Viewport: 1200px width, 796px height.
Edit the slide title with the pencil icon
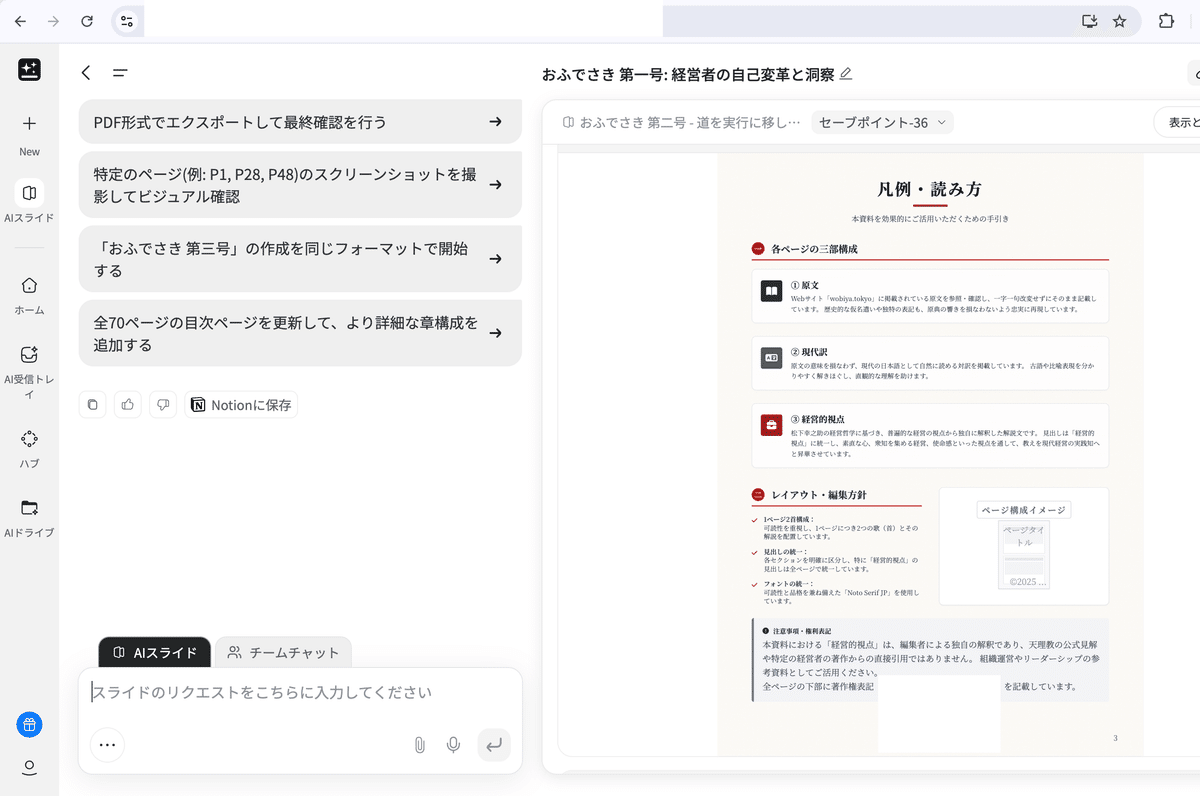pyautogui.click(x=846, y=74)
